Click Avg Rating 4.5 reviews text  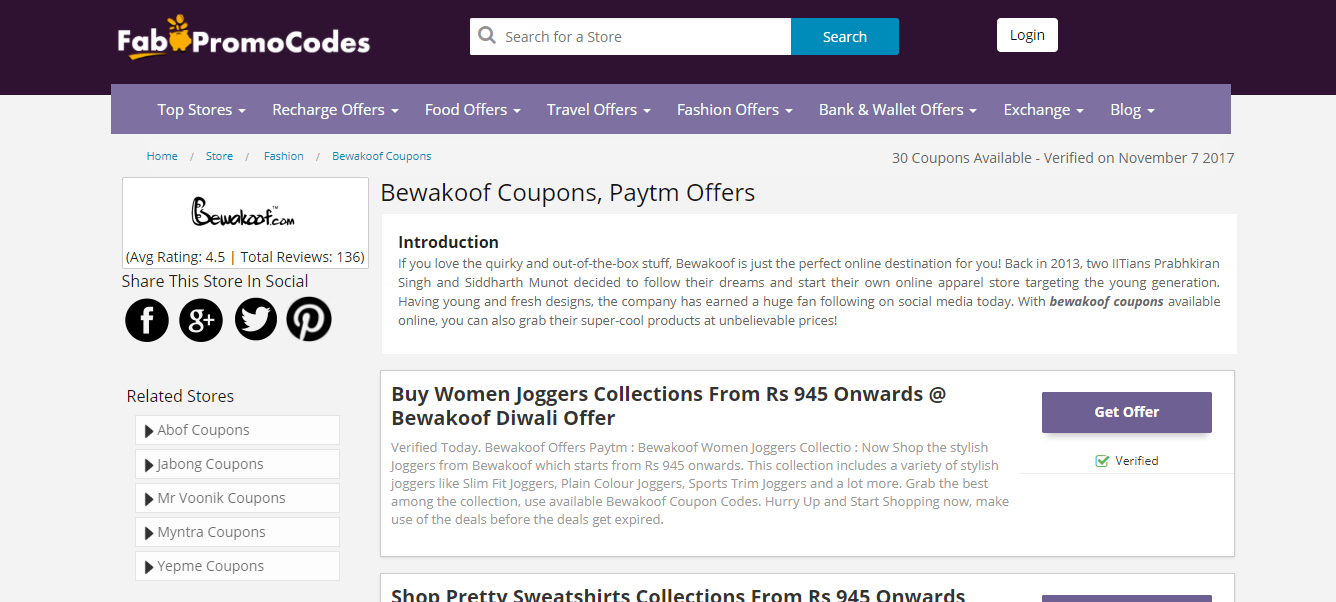tap(245, 257)
